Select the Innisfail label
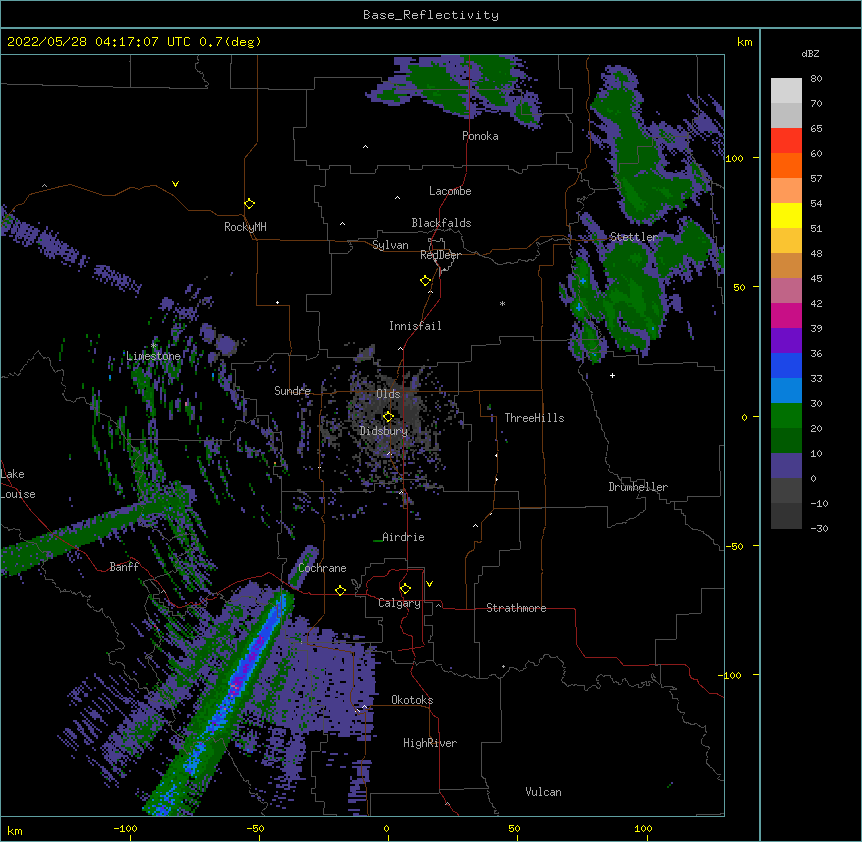Screen dimensions: 862x842 click(x=415, y=326)
